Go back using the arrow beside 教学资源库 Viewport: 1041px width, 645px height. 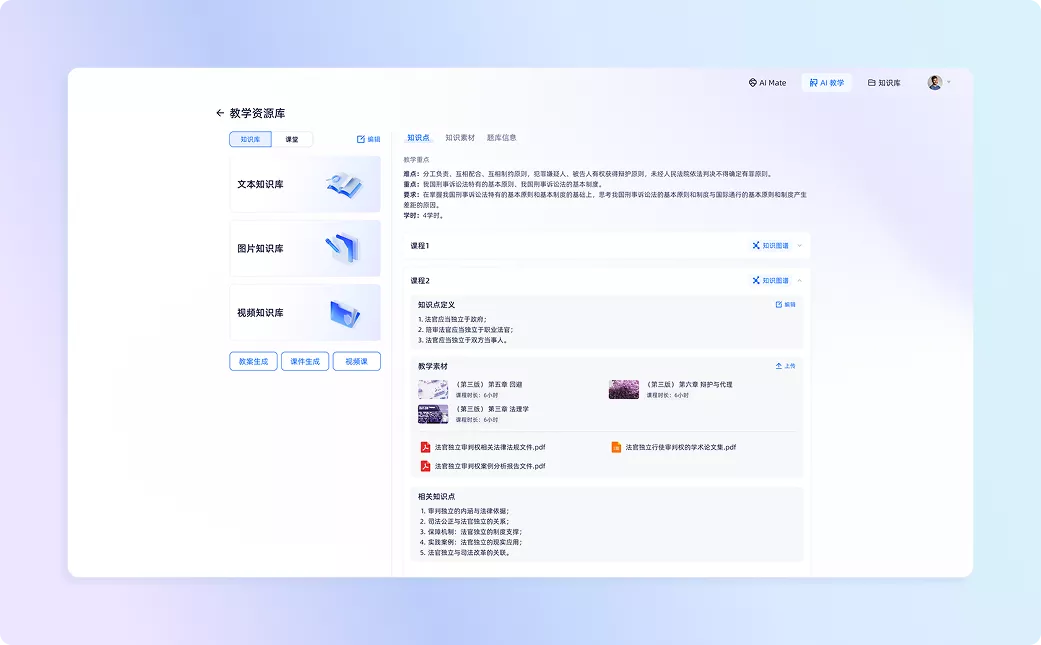(x=220, y=113)
